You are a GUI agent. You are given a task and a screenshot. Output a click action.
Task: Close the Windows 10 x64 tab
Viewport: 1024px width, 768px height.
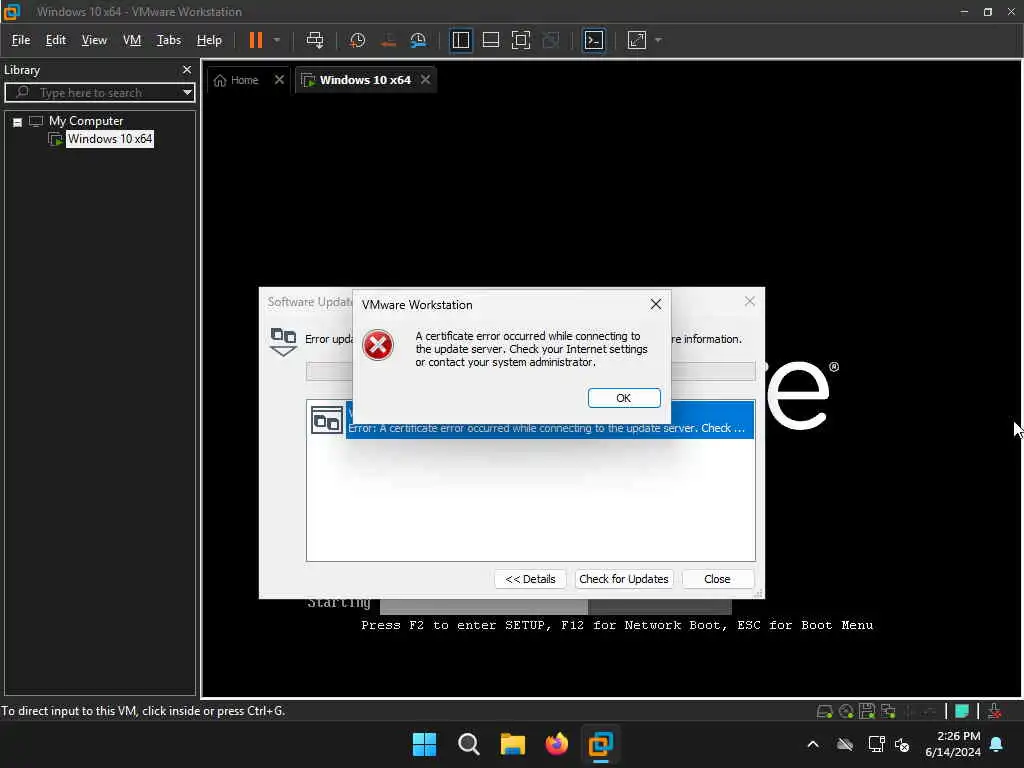(x=426, y=80)
